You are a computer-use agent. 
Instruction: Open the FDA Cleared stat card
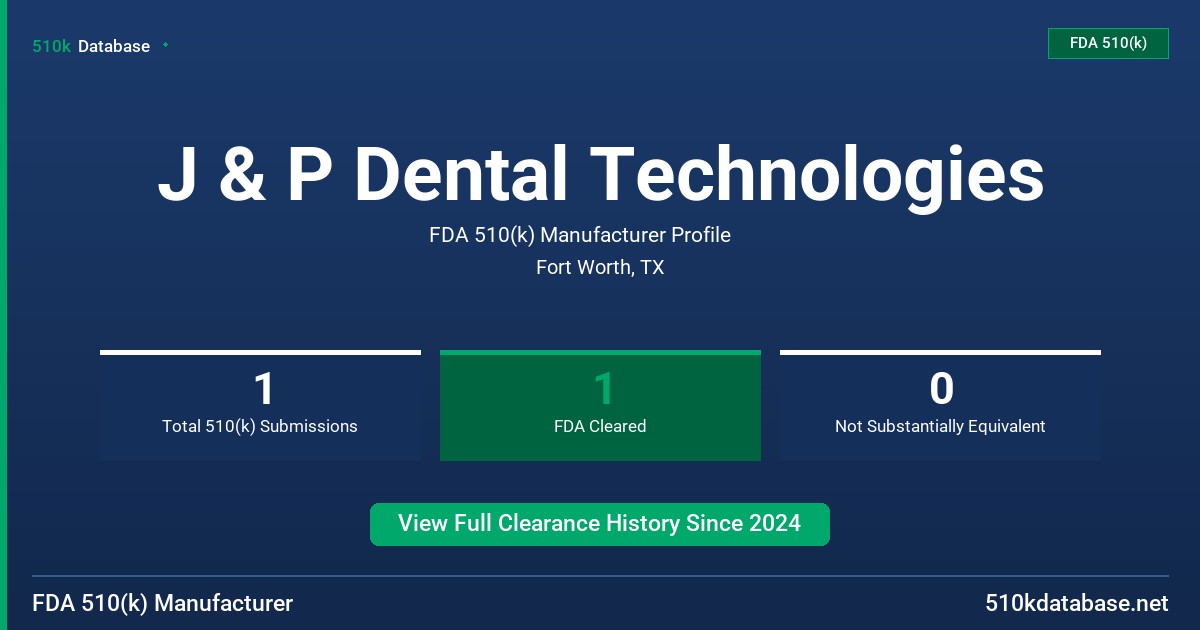pyautogui.click(x=600, y=405)
